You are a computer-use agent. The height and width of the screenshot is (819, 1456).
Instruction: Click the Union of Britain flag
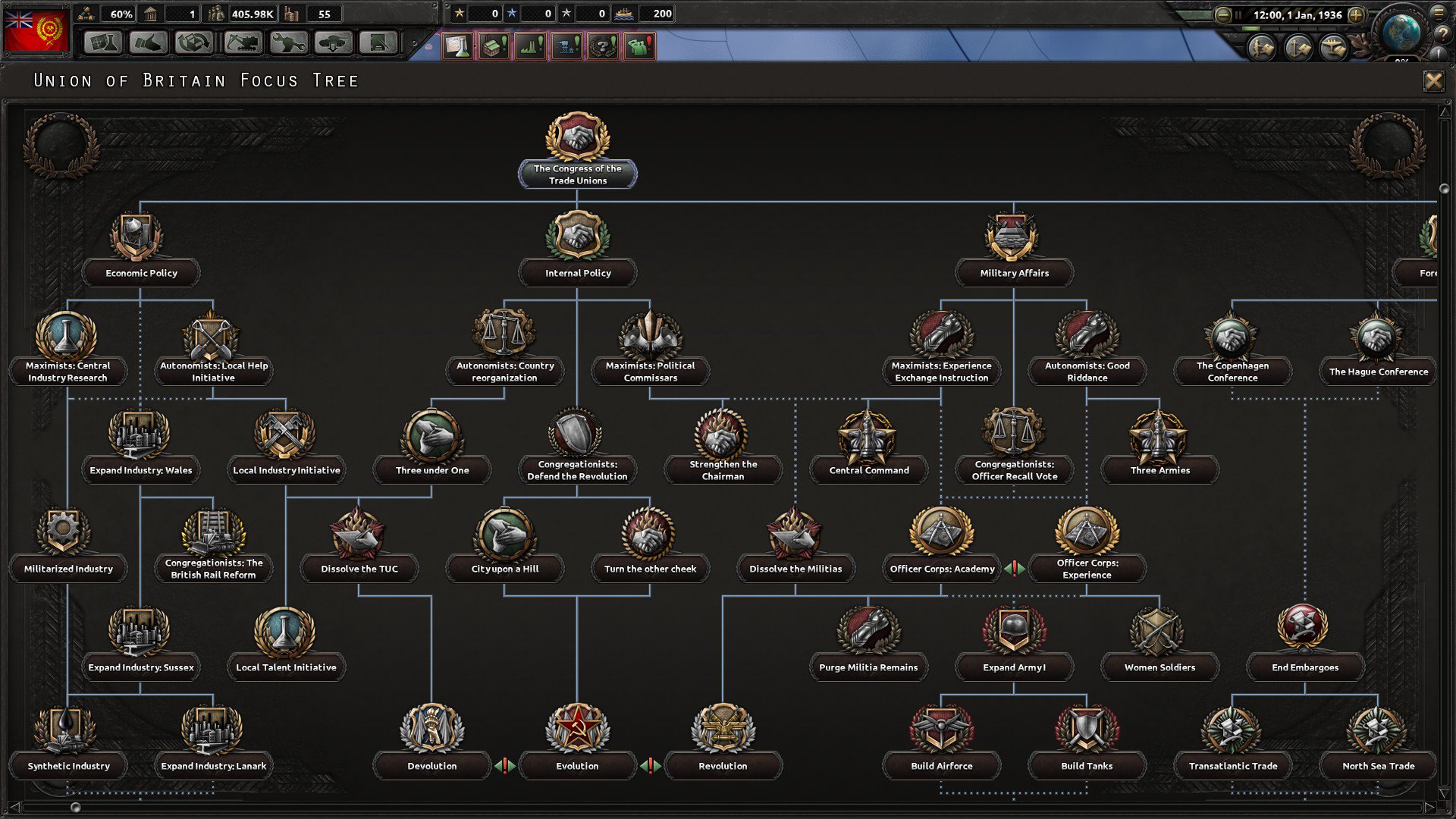36,32
